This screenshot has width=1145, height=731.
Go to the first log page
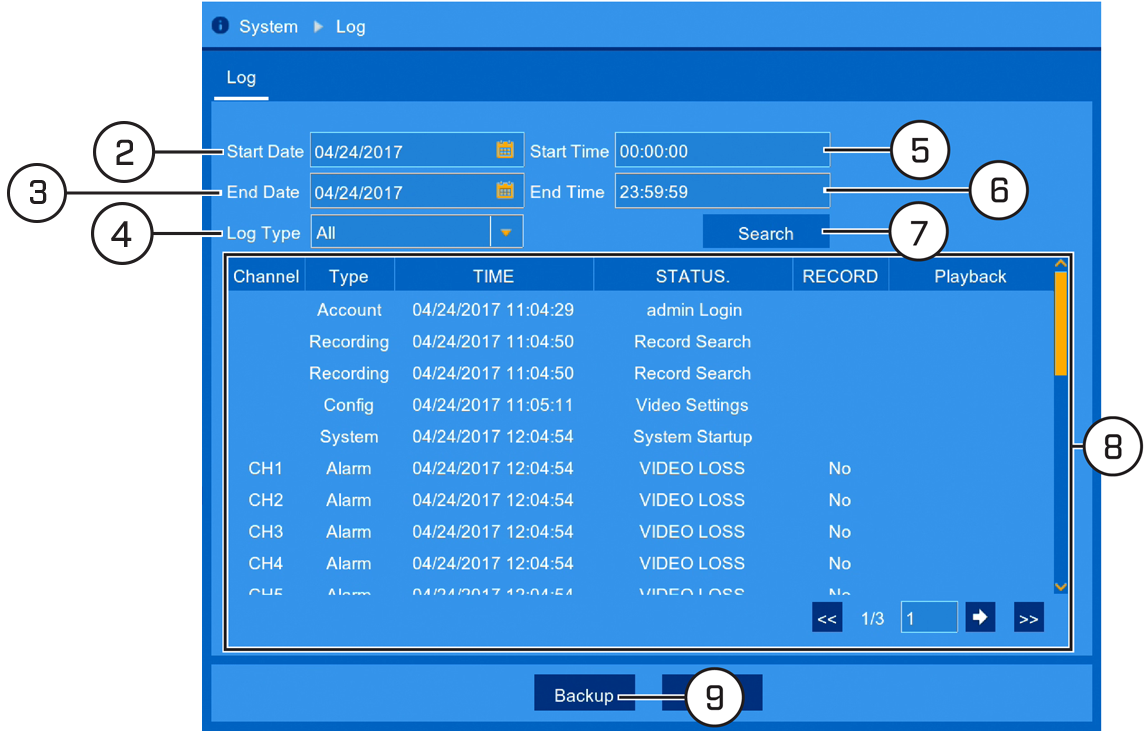pos(827,618)
